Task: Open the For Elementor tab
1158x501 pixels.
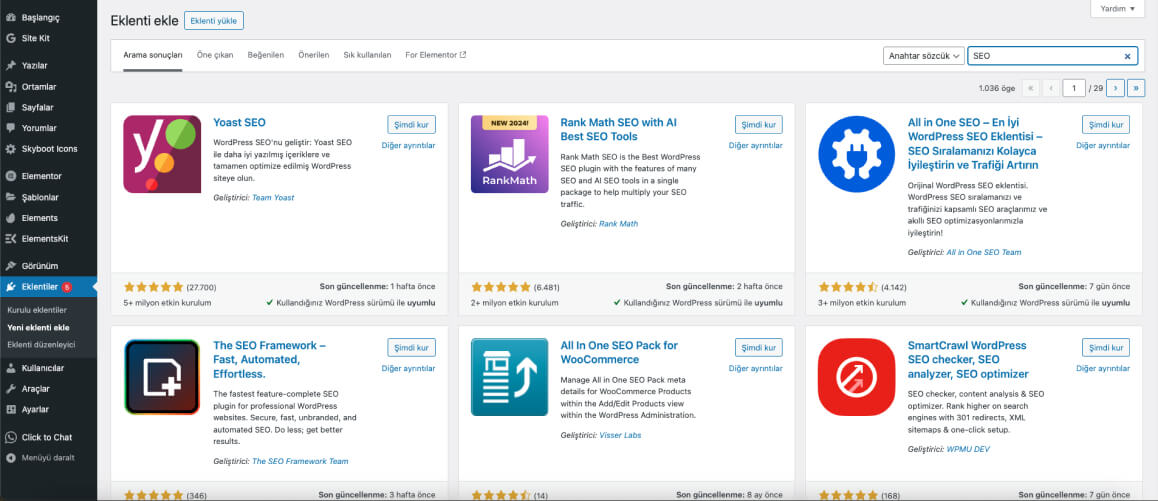Action: pos(436,55)
